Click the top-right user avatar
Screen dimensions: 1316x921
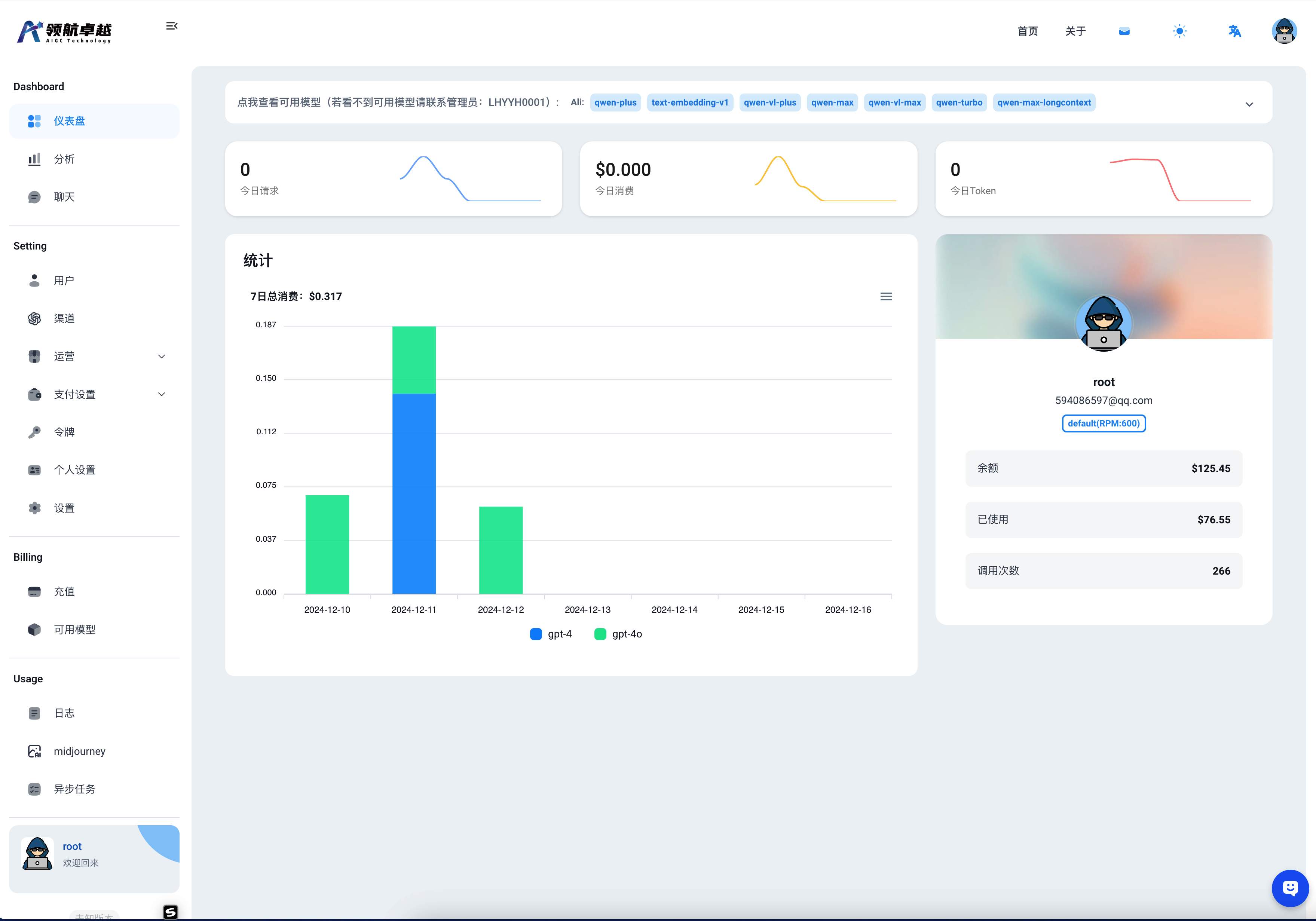(1284, 31)
